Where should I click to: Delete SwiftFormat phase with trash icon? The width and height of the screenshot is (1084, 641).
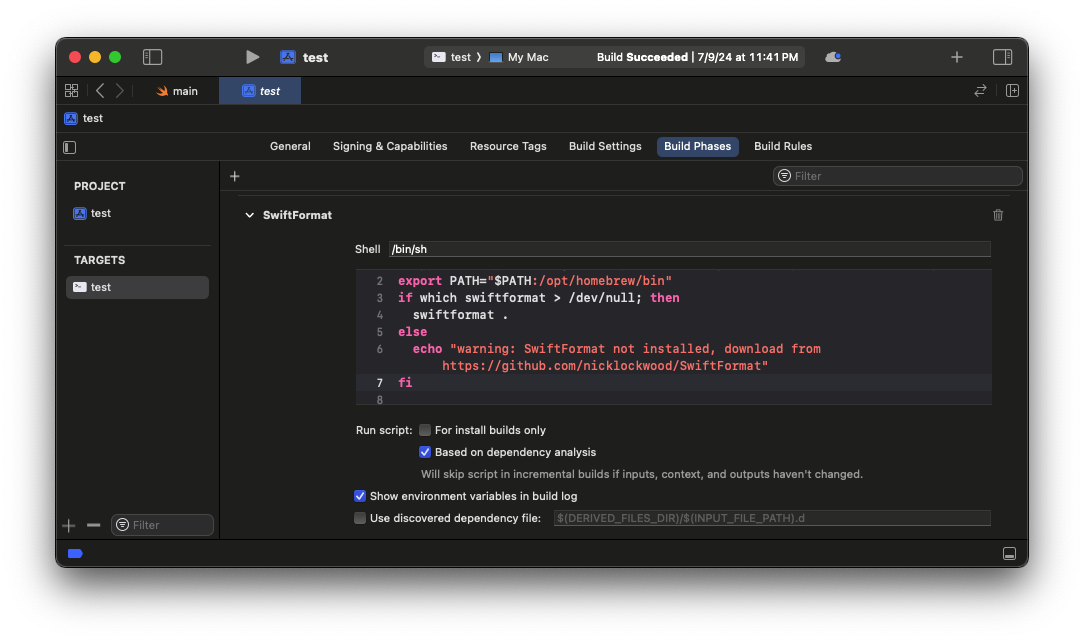click(998, 215)
